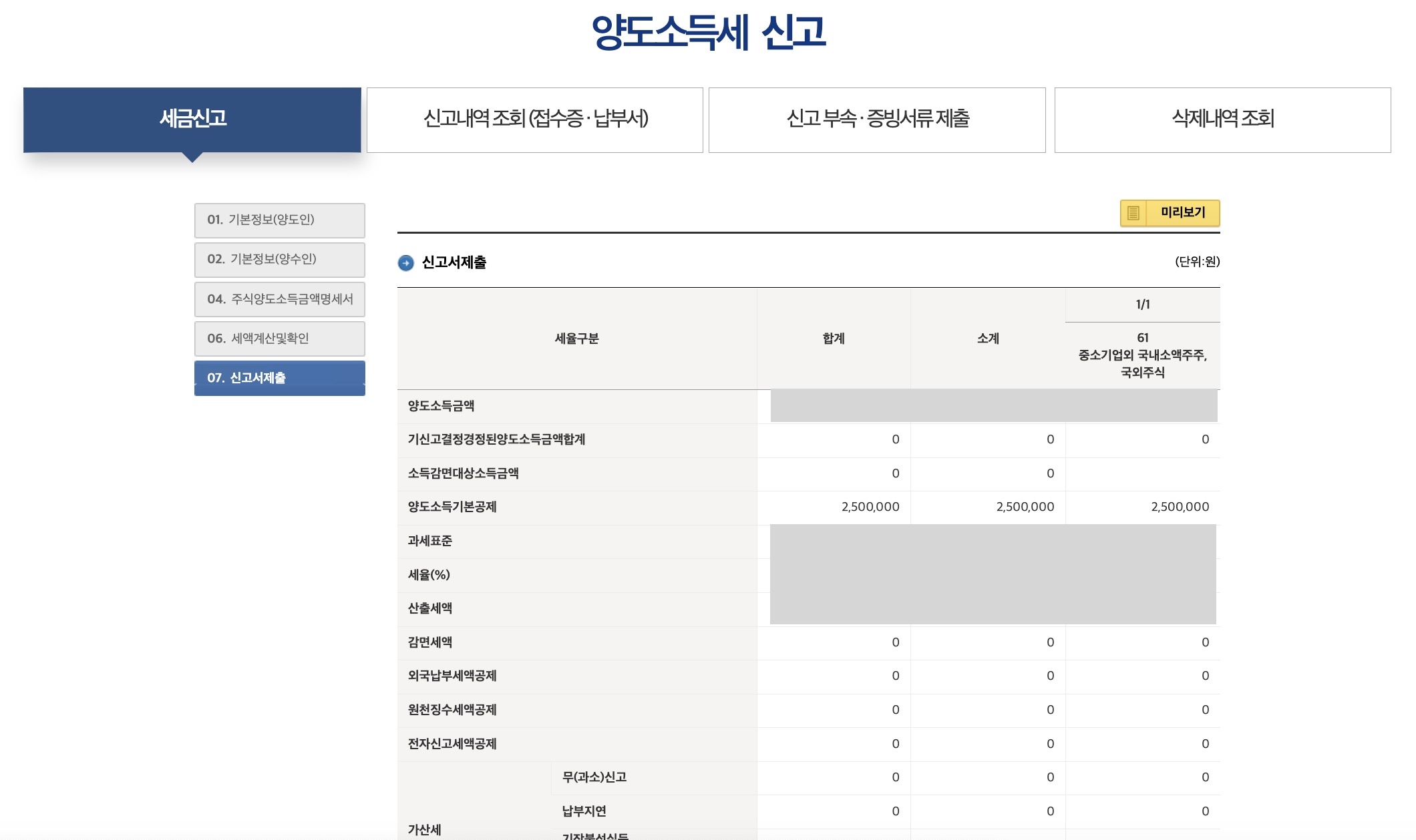
Task: Click the 양도소득세 신고 page title
Action: [708, 32]
